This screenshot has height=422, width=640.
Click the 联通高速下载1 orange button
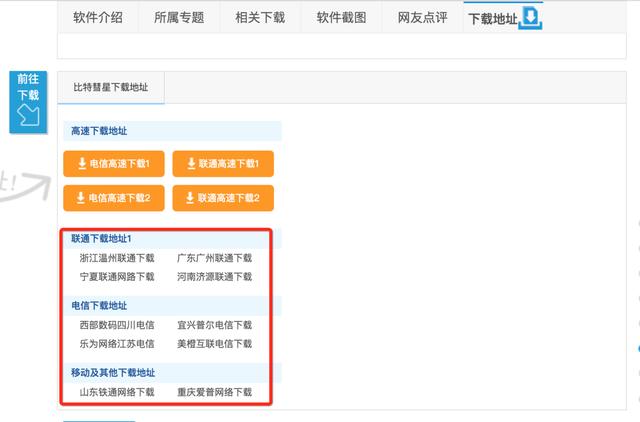coord(223,164)
